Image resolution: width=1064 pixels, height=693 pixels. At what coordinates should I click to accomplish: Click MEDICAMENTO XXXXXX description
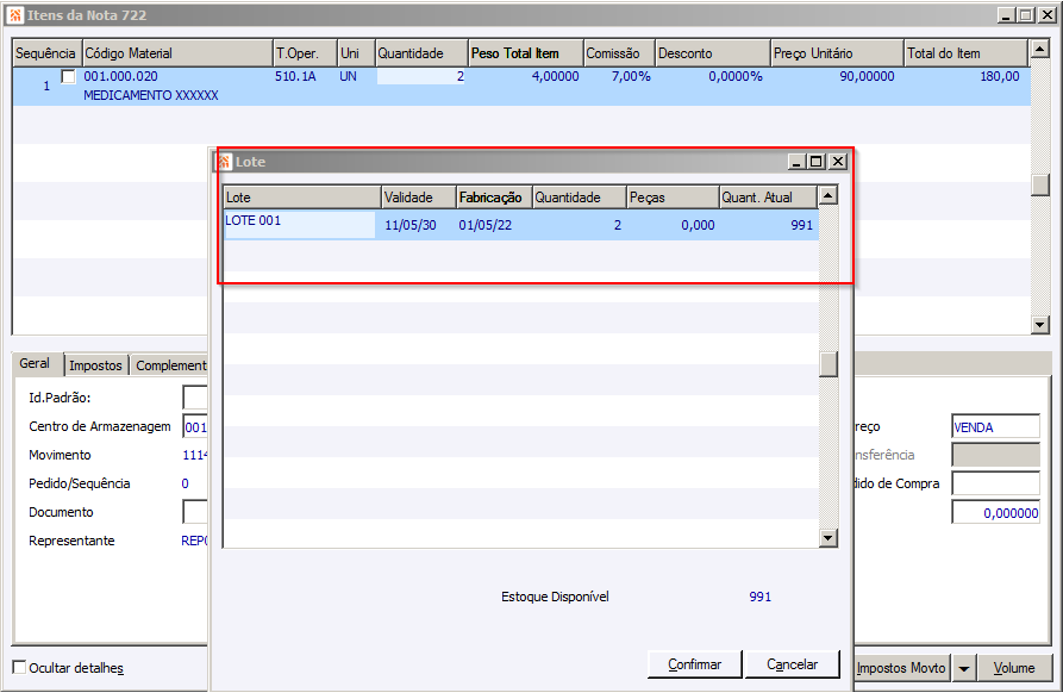tap(151, 96)
